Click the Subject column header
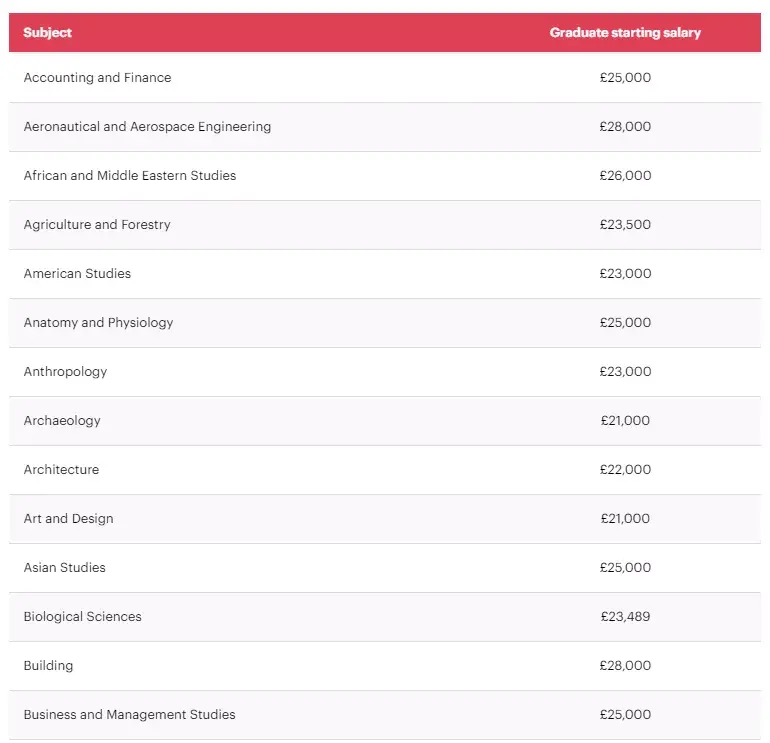770x743 pixels. click(47, 32)
